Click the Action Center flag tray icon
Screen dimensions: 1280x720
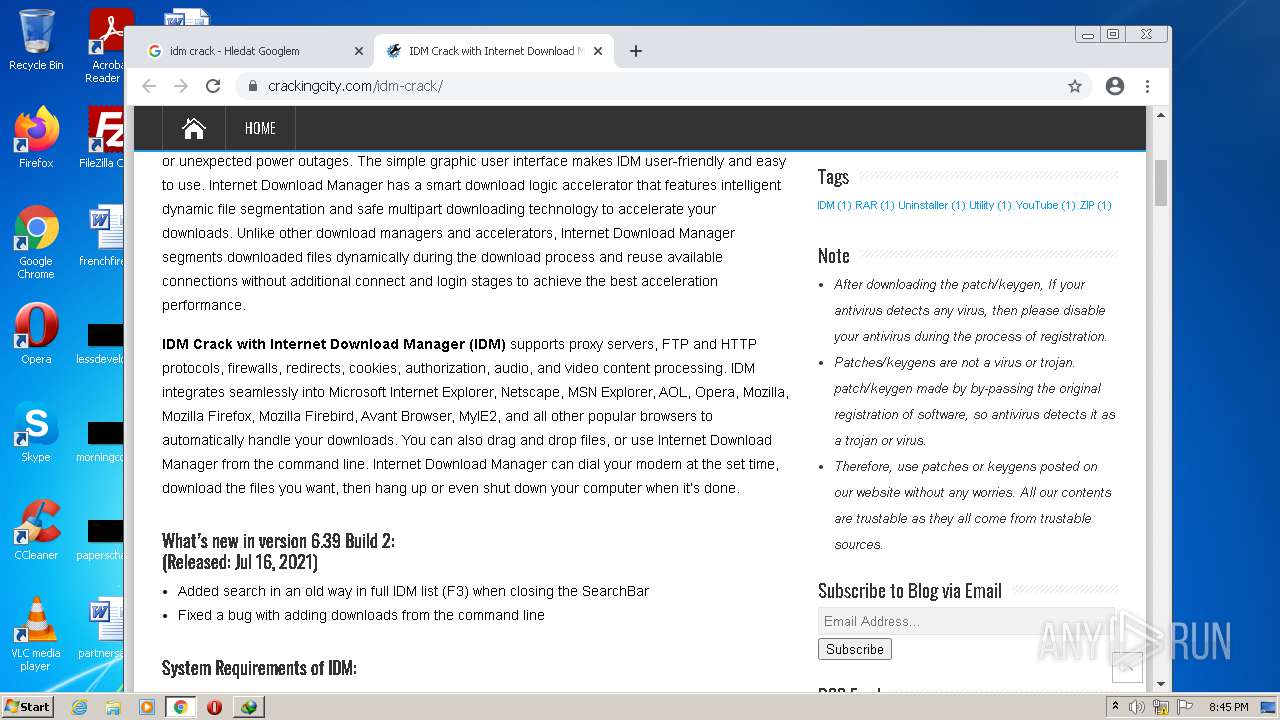(x=1185, y=707)
